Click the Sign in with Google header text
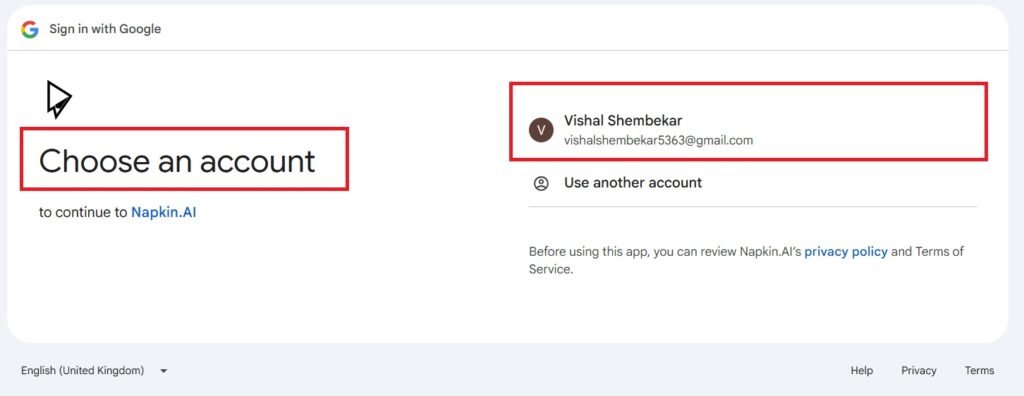 [105, 29]
